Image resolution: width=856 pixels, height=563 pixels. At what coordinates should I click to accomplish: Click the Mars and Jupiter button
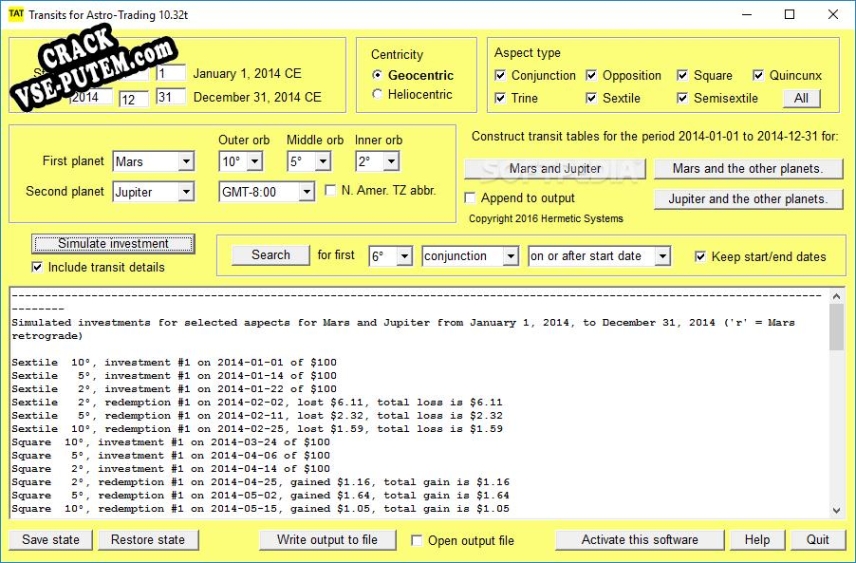(555, 169)
